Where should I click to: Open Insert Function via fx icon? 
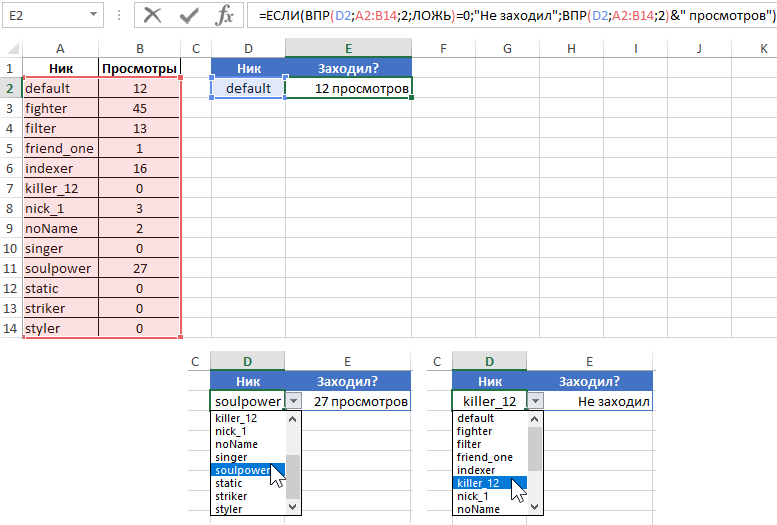(226, 16)
